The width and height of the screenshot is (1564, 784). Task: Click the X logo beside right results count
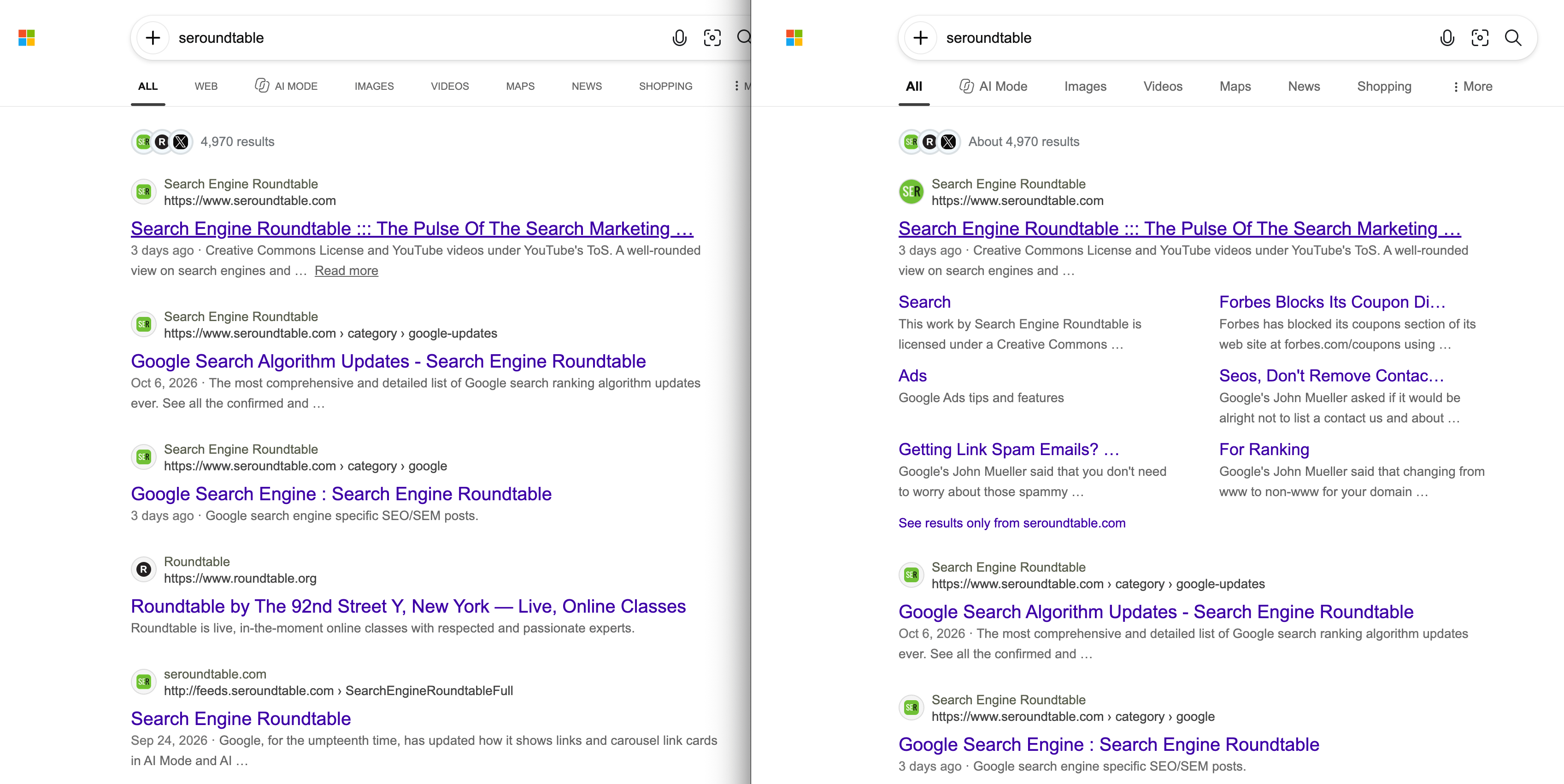pos(948,142)
